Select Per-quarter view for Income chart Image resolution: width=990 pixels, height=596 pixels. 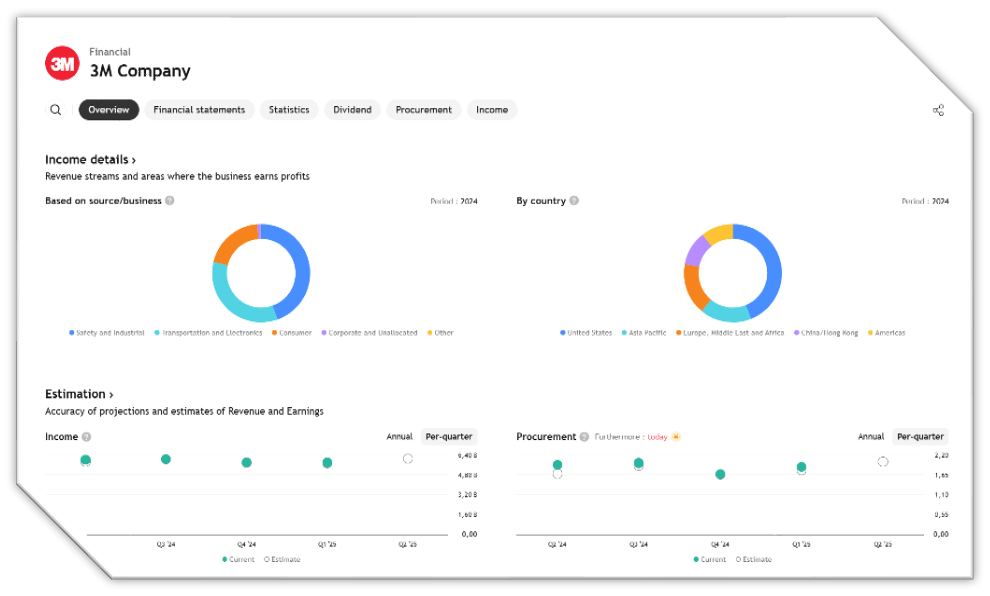[x=449, y=437]
